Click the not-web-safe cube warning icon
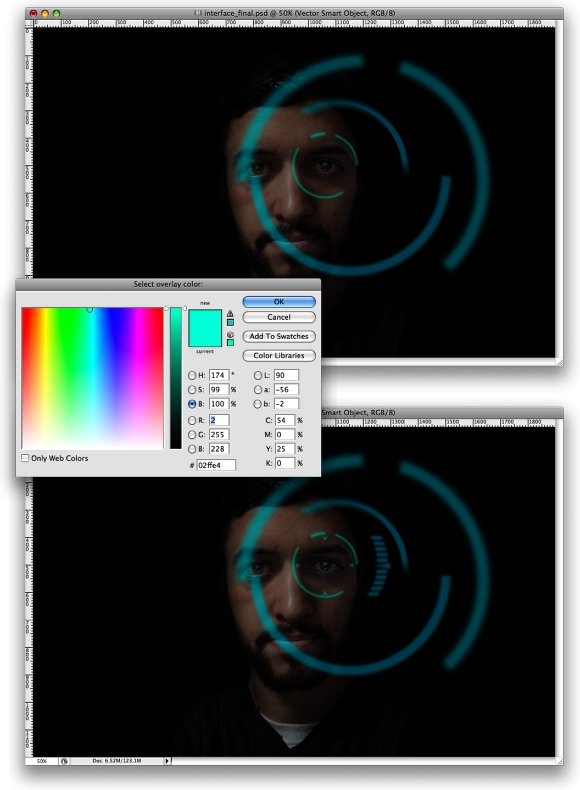This screenshot has width=580, height=790. pos(230,335)
